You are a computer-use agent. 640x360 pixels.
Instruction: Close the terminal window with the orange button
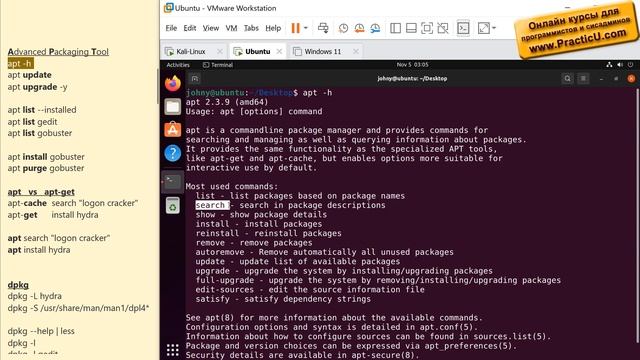[x=631, y=78]
